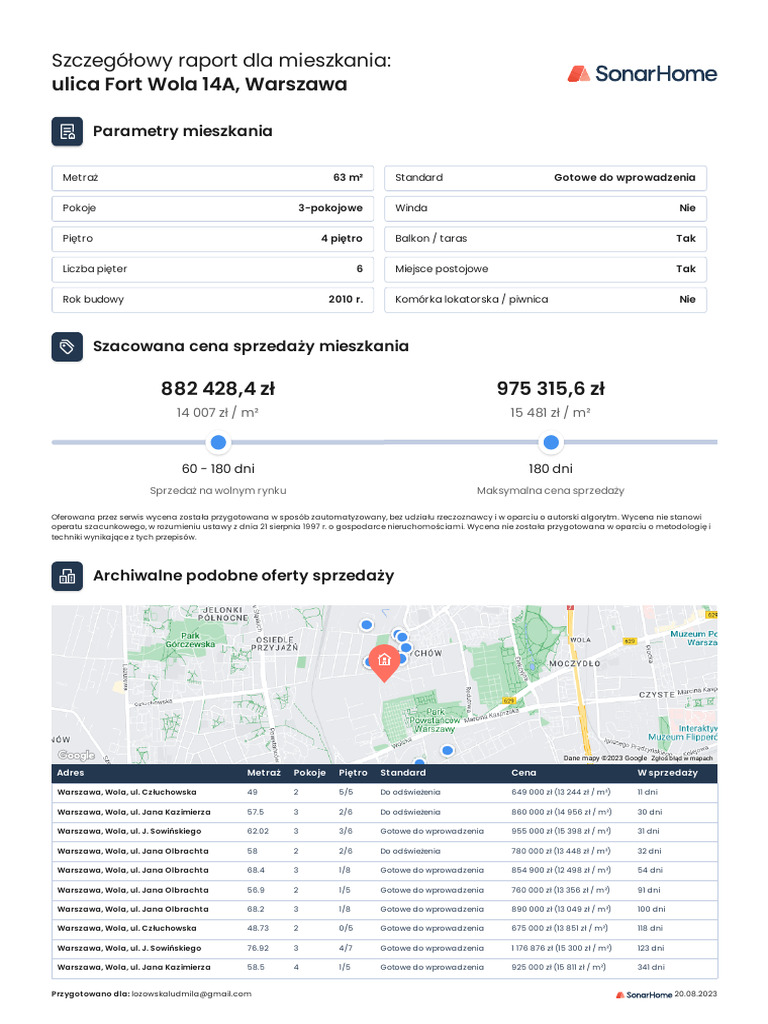
Task: Click the Cena column header in the table
Action: pos(524,773)
